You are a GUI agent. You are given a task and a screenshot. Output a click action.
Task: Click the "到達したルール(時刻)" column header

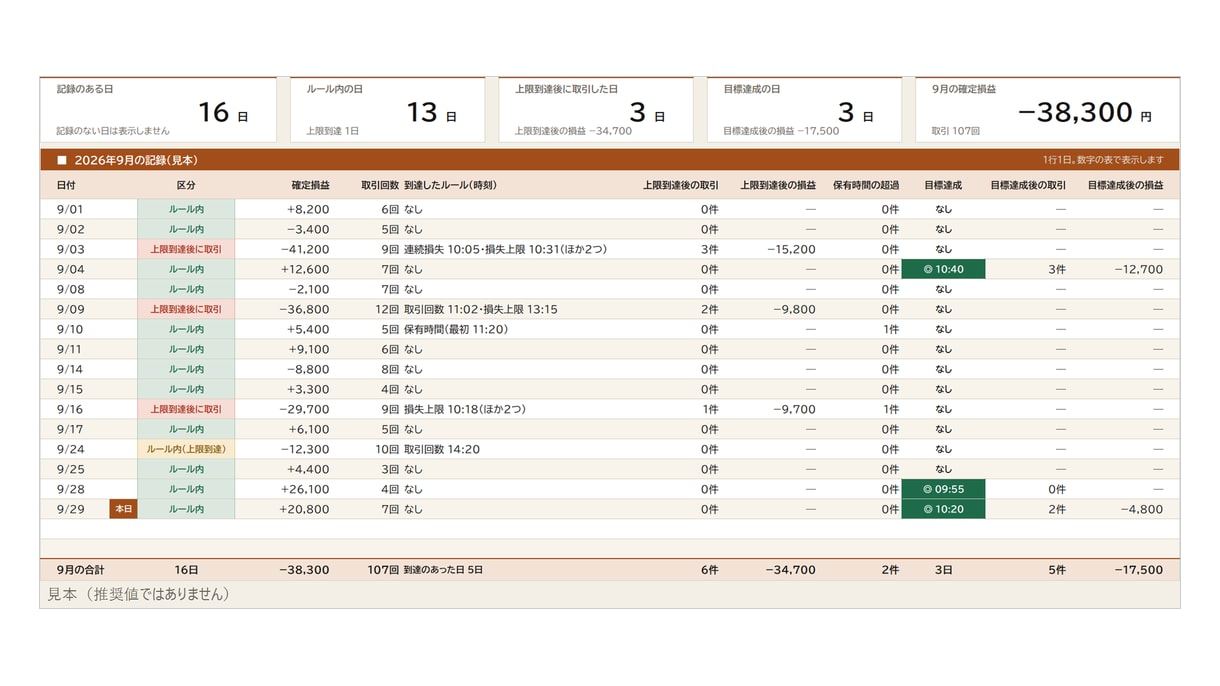click(x=450, y=185)
